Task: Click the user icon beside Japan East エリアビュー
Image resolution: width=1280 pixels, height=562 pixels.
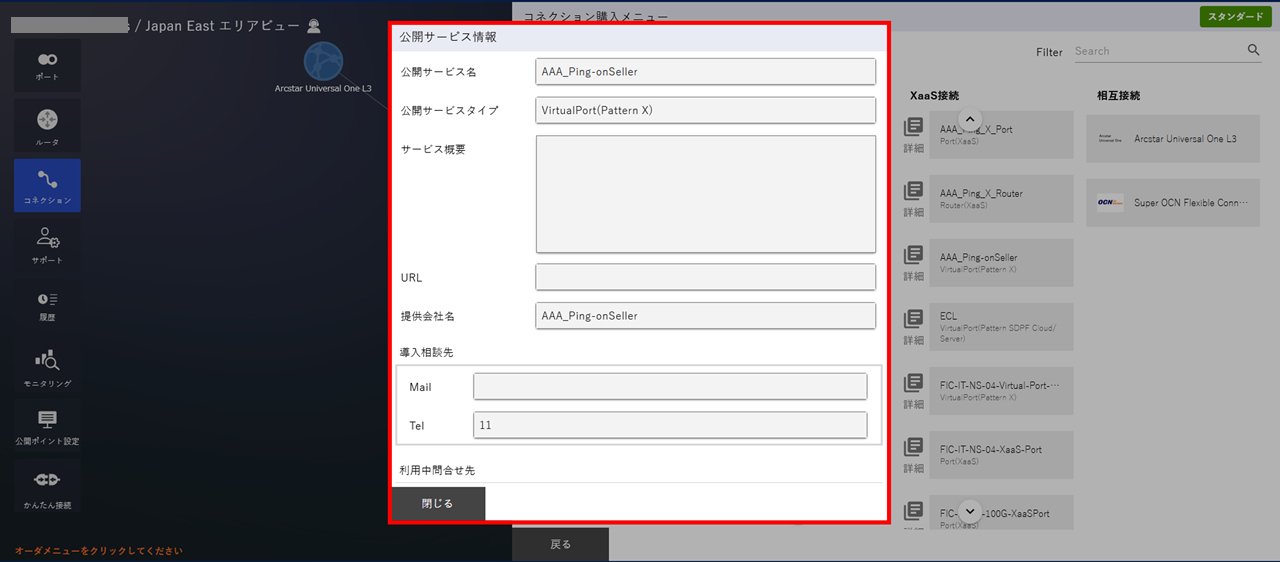Action: click(x=314, y=25)
